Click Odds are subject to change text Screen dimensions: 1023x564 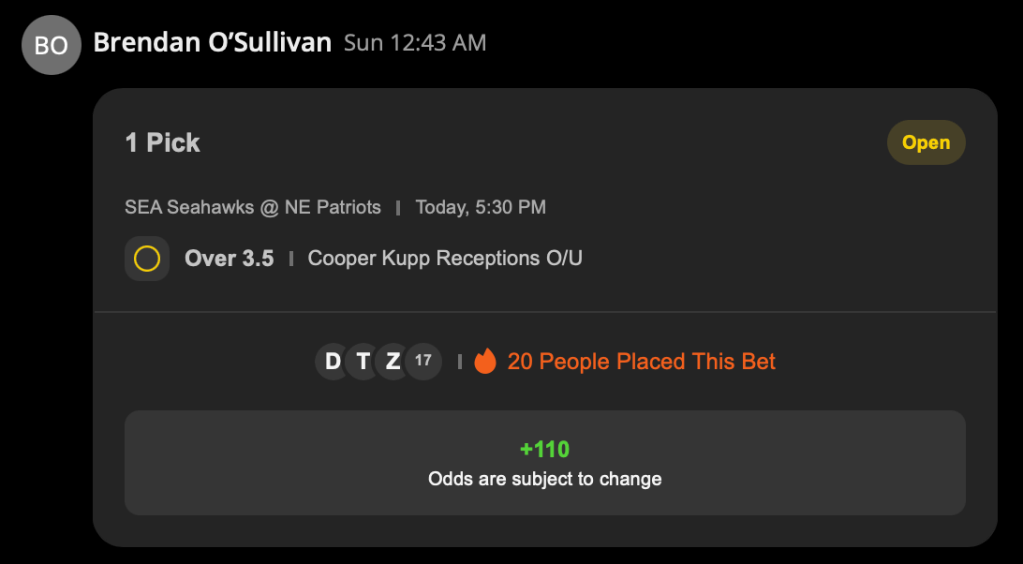(x=545, y=479)
